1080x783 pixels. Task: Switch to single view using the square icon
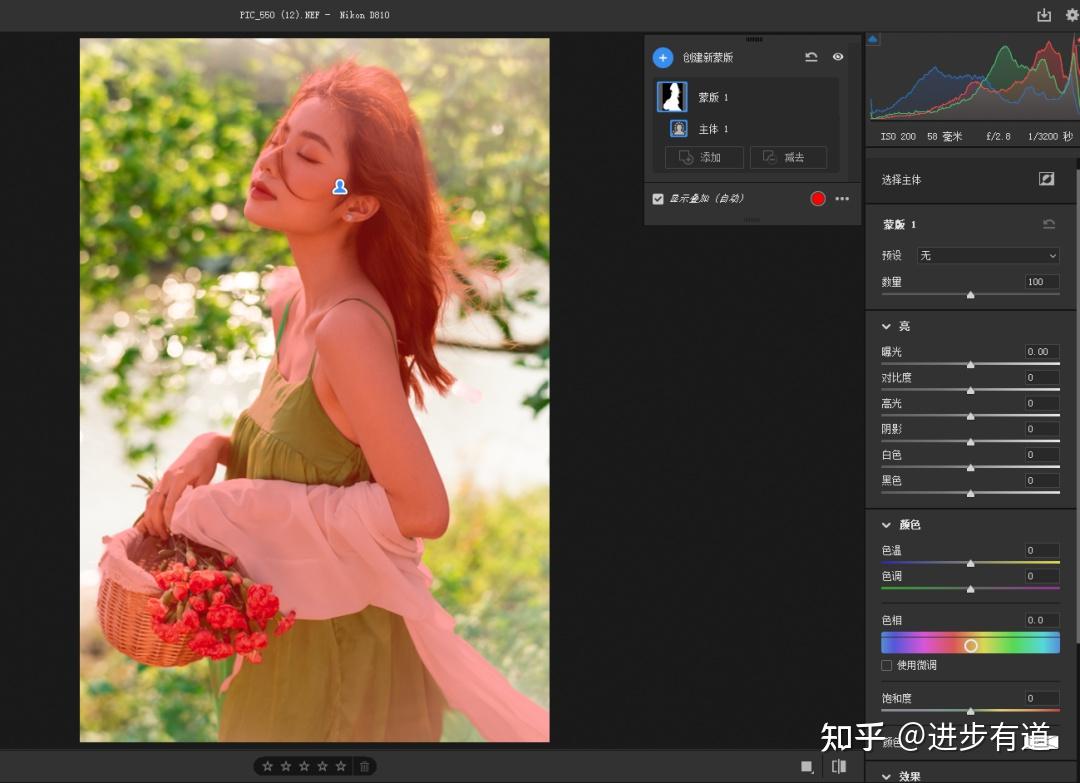coord(807,766)
